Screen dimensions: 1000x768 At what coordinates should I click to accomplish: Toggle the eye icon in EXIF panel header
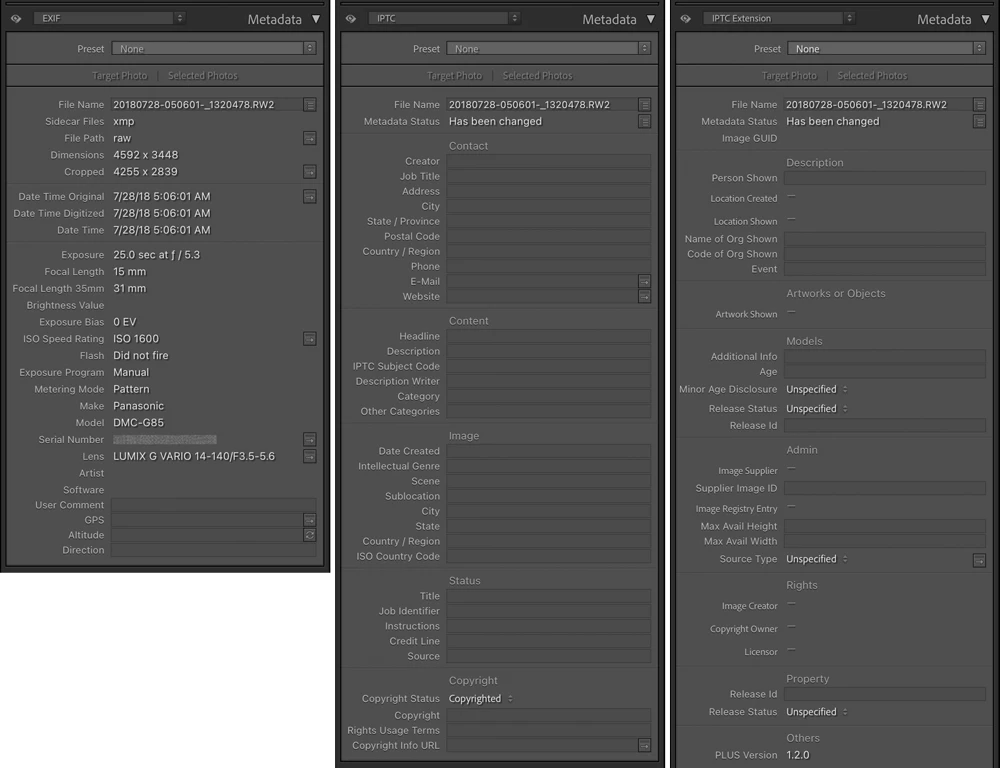click(16, 18)
